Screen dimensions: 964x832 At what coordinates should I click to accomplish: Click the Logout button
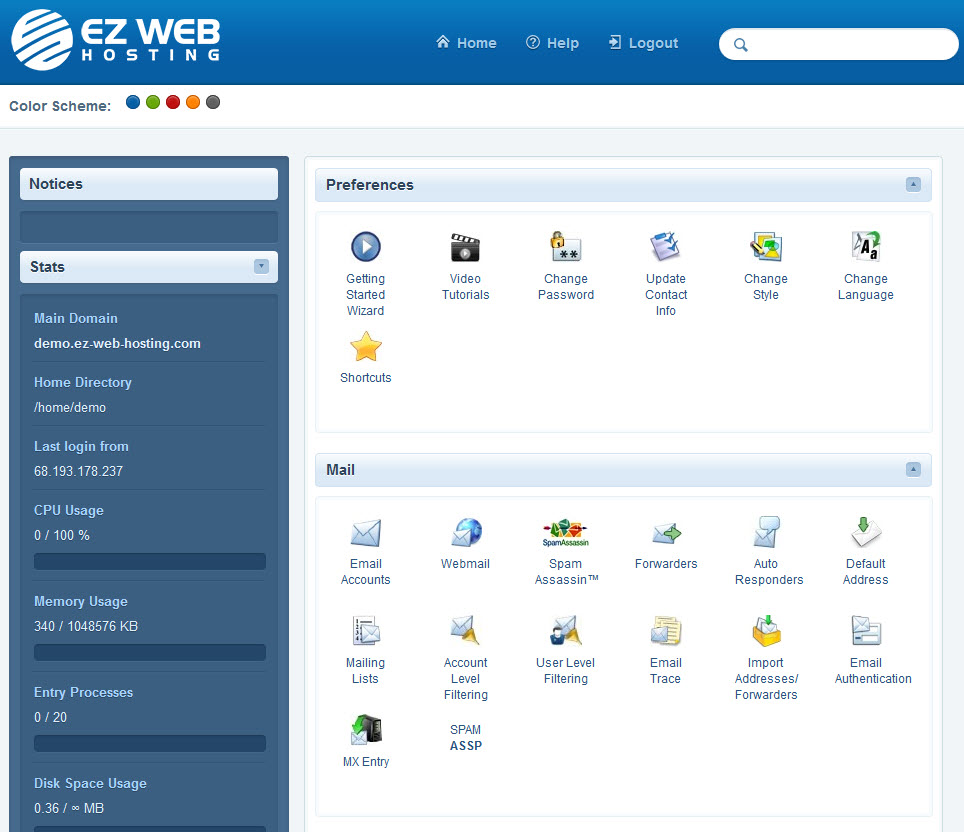(642, 43)
